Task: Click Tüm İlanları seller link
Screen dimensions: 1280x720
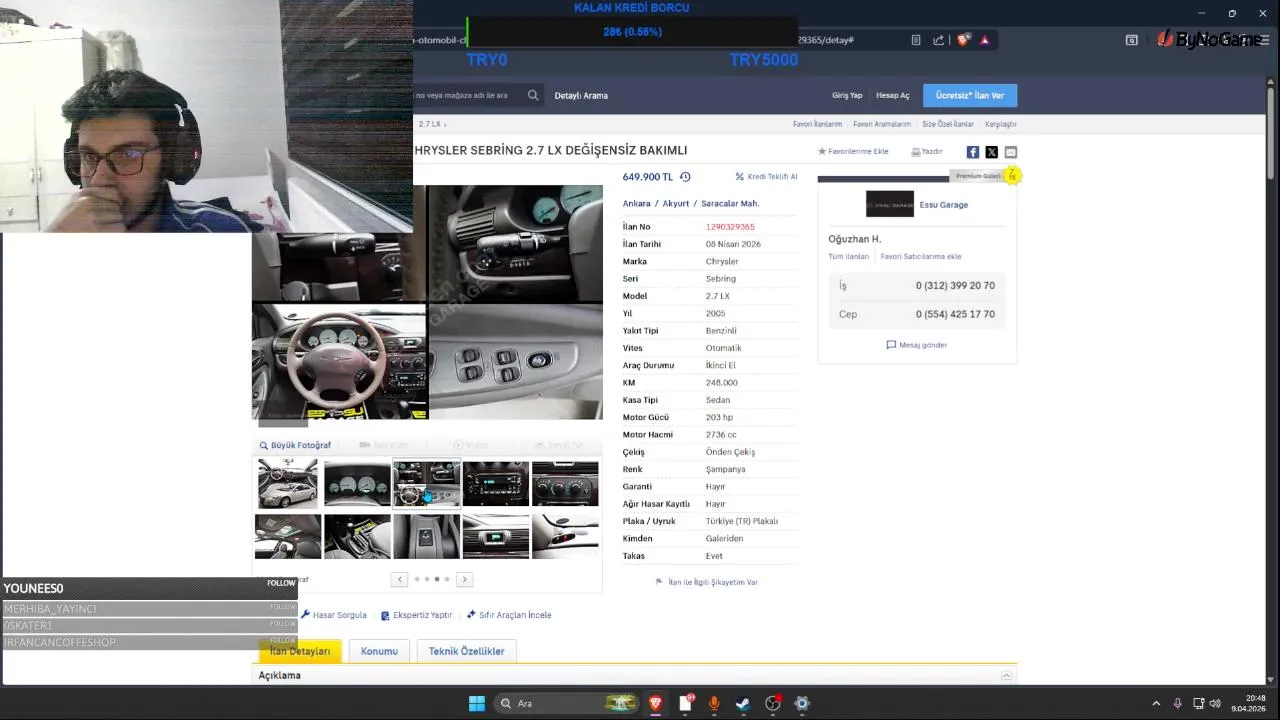Action: click(x=848, y=257)
